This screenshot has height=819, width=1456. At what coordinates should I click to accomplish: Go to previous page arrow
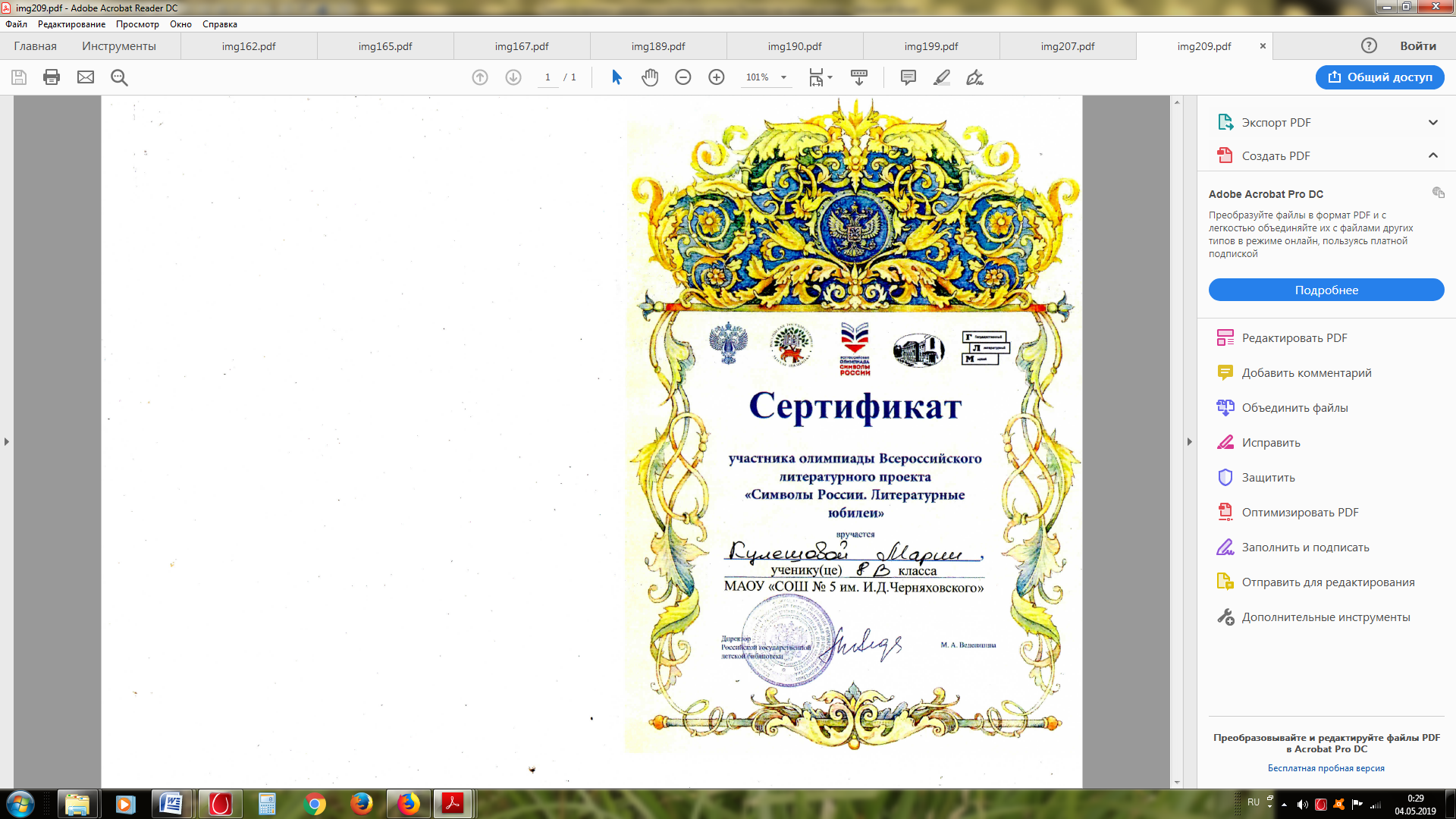pos(480,77)
